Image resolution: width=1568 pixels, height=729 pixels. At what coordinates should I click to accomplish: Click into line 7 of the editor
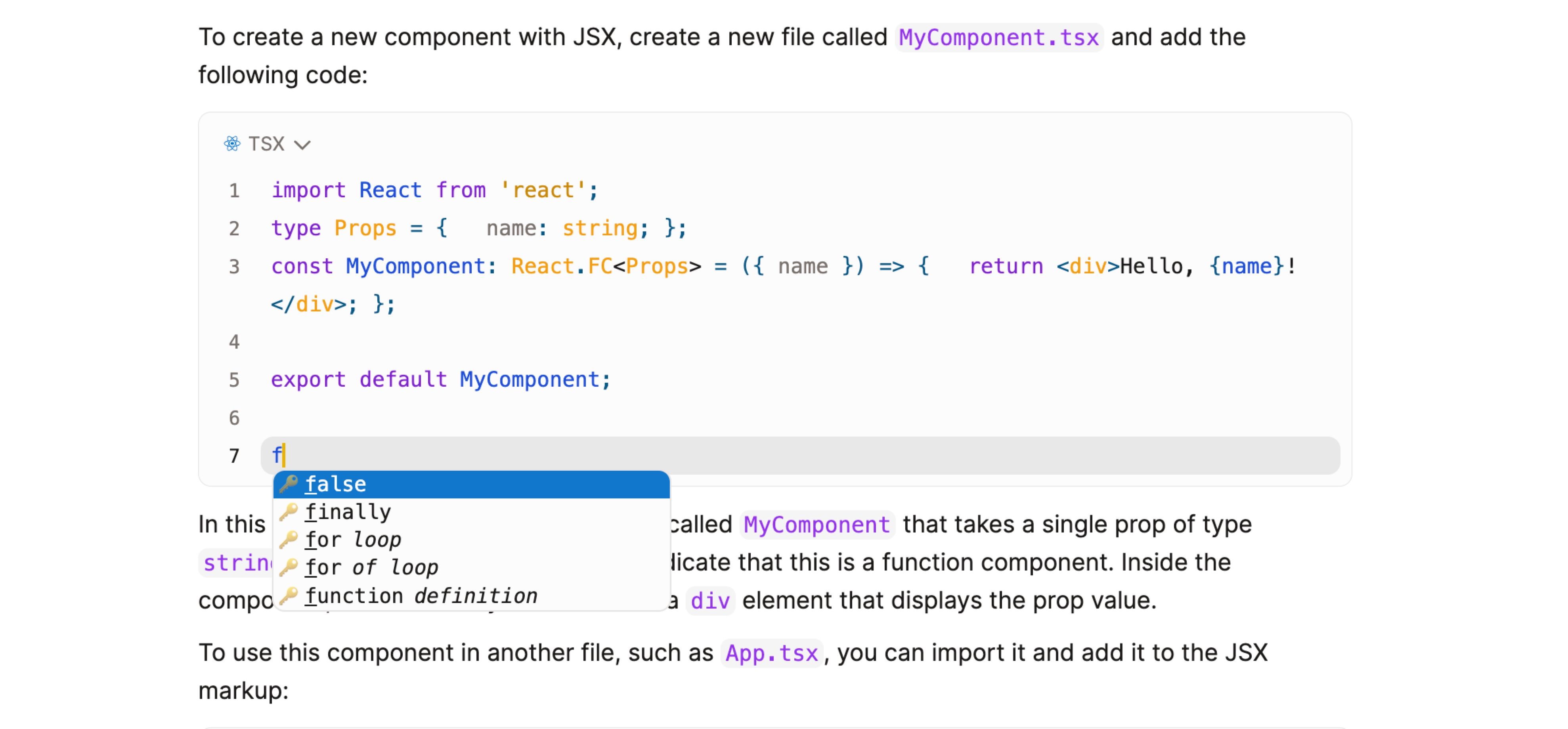pos(487,454)
